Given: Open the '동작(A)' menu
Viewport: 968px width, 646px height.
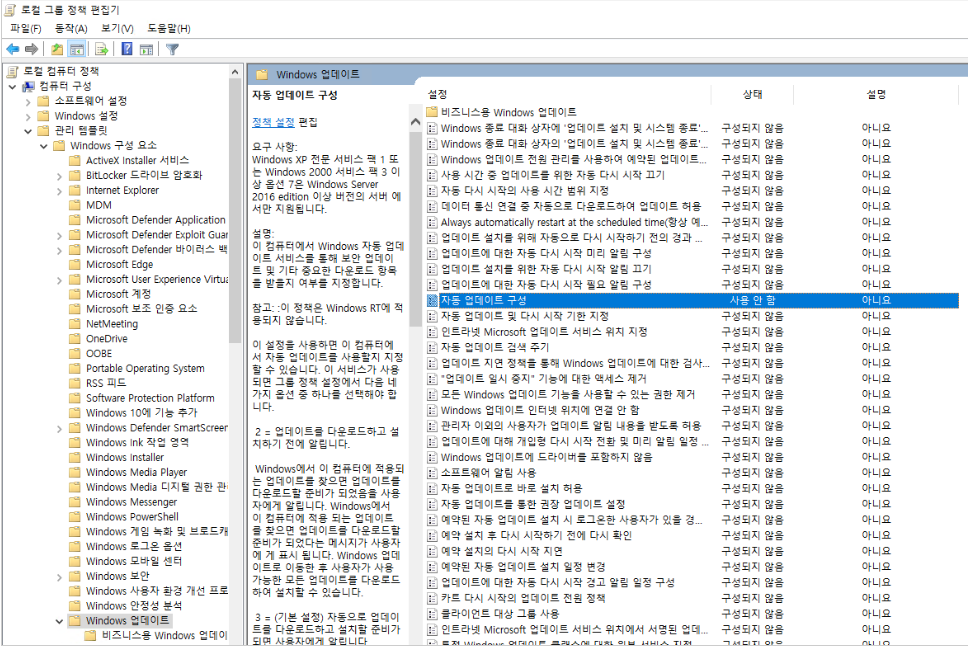Looking at the screenshot, I should (x=71, y=28).
